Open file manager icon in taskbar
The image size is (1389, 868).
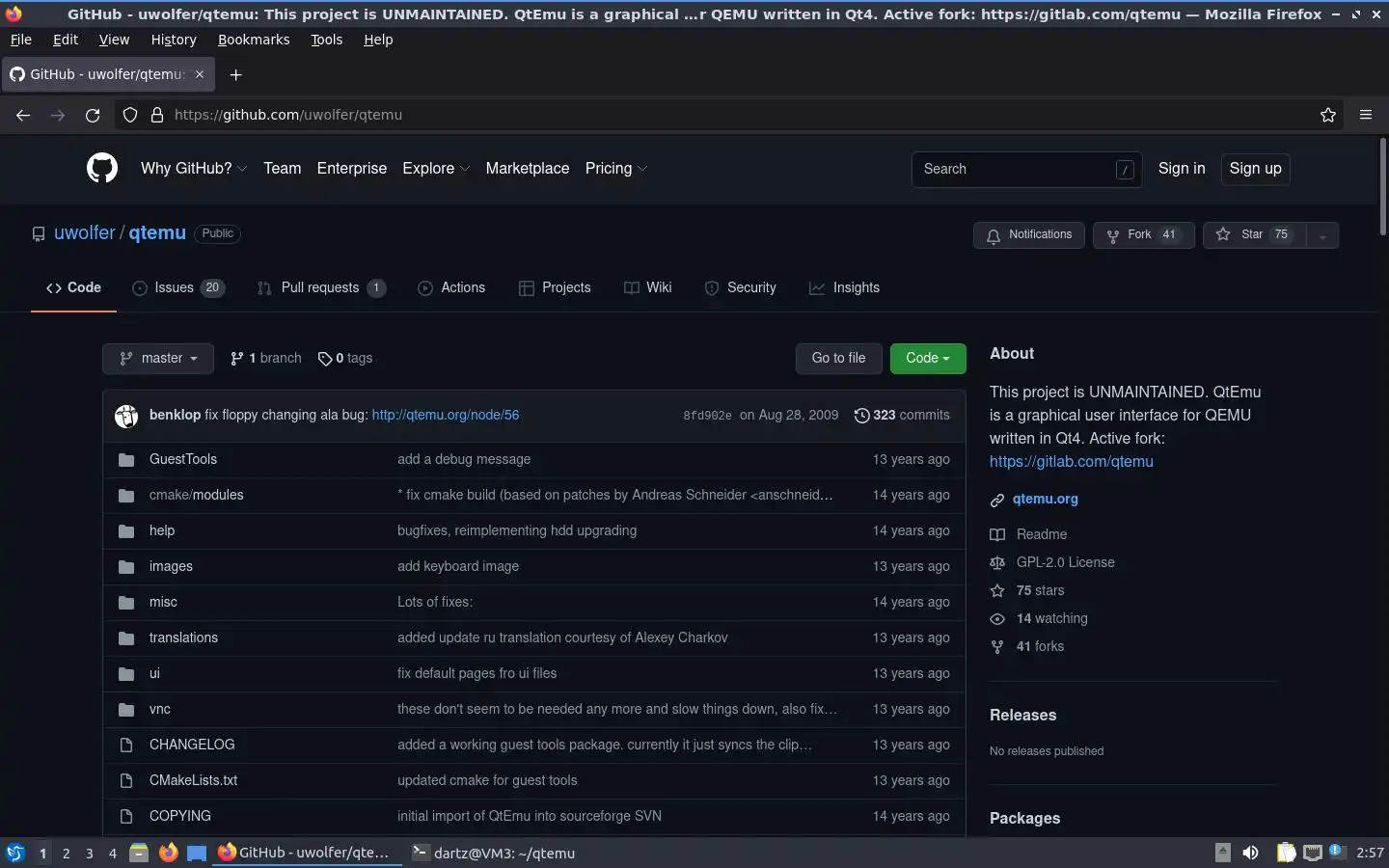[x=139, y=853]
